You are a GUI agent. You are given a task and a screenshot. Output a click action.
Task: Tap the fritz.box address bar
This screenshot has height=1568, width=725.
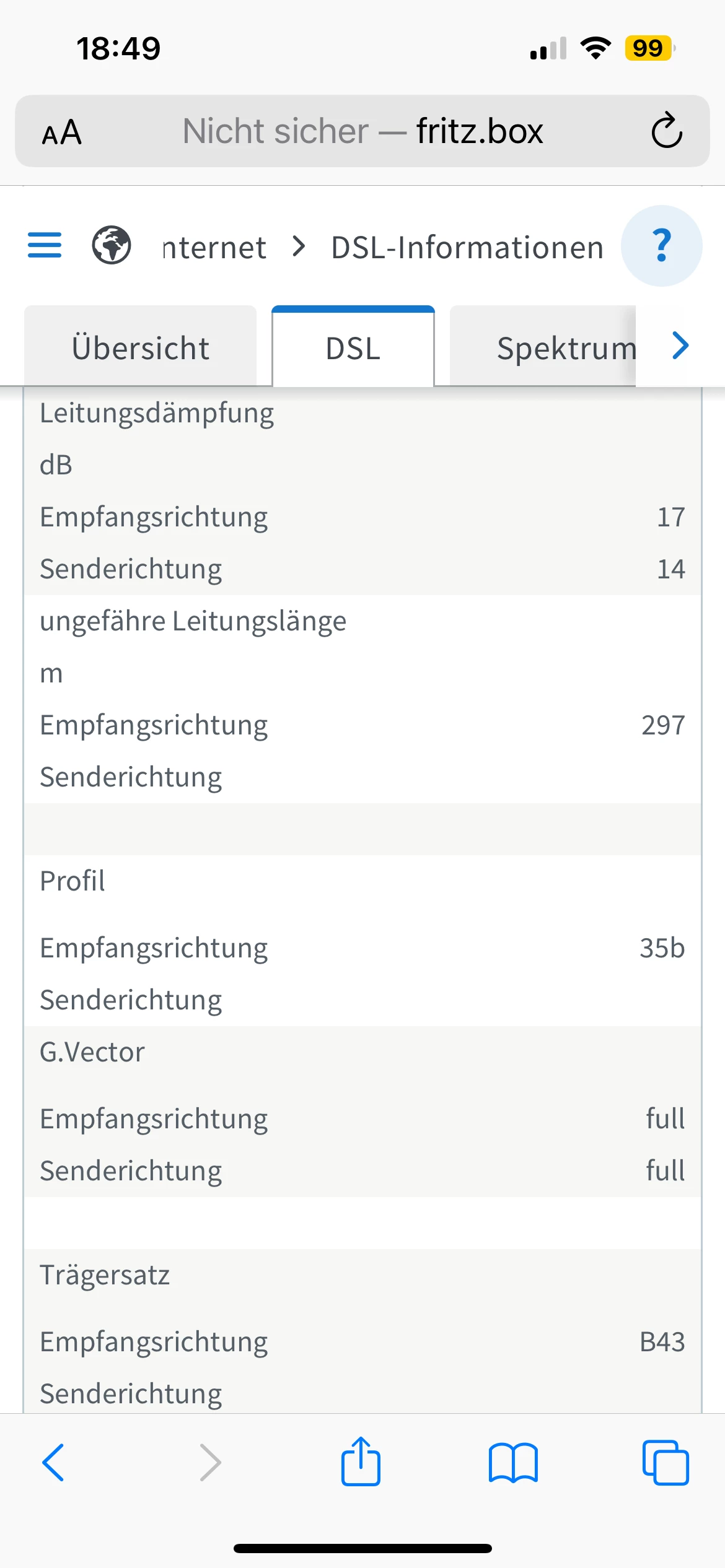tap(362, 131)
